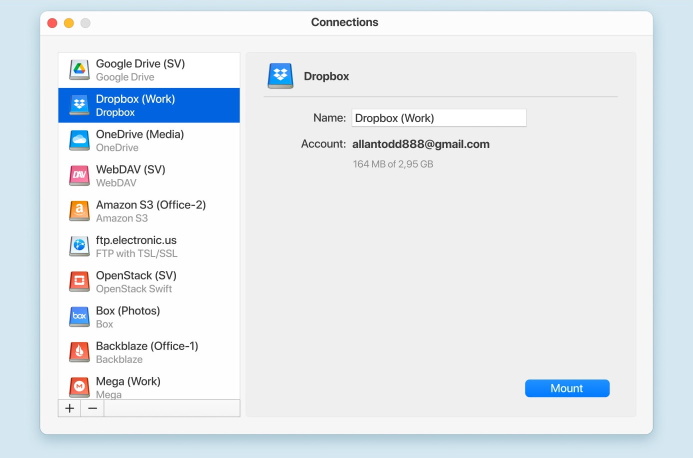Click the WebDAV (SV) pink DAV icon
The image size is (693, 458).
pyautogui.click(x=80, y=176)
